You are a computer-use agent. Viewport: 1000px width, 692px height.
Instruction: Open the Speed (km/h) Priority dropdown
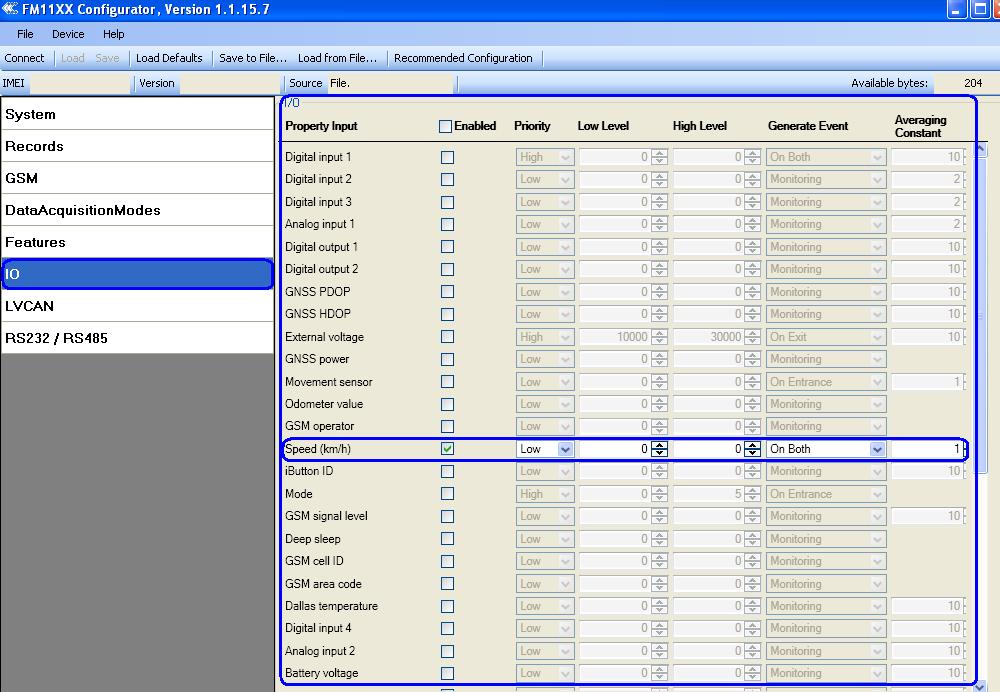tap(565, 450)
